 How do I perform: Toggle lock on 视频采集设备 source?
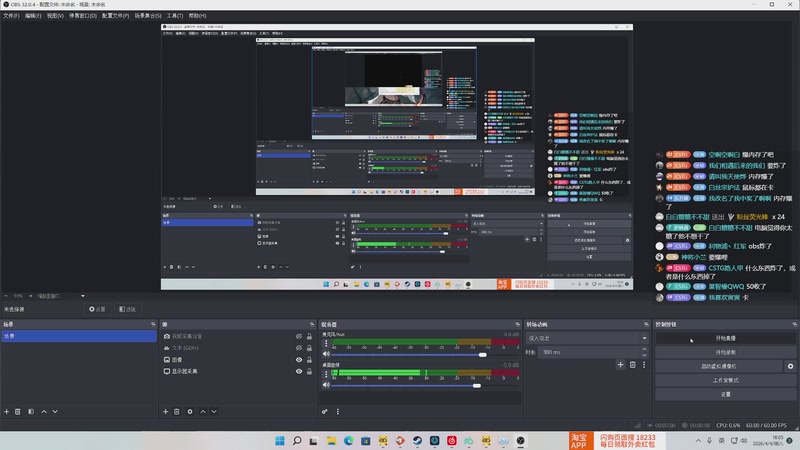point(309,337)
